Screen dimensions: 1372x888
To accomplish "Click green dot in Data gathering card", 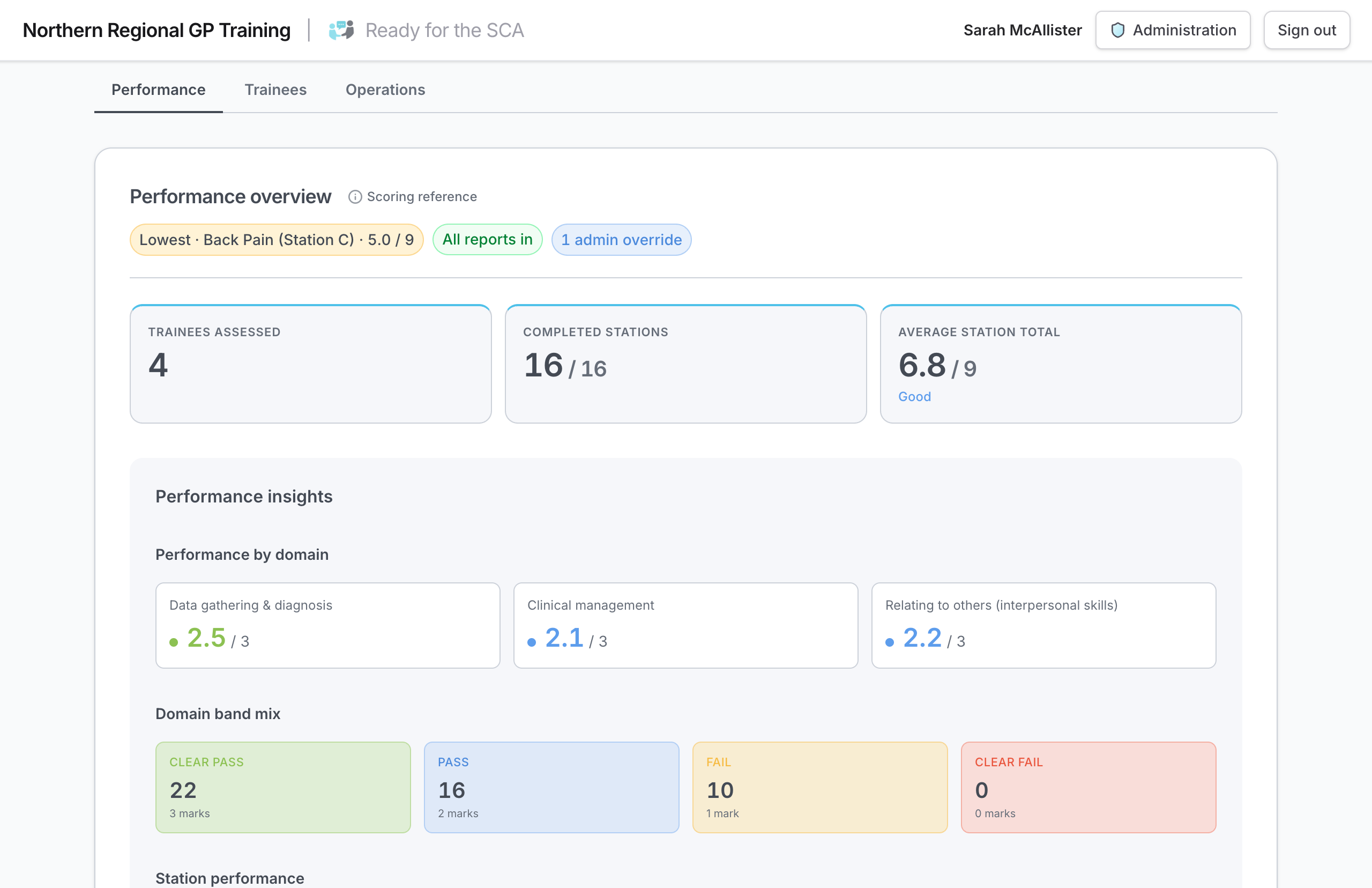I will click(x=174, y=642).
